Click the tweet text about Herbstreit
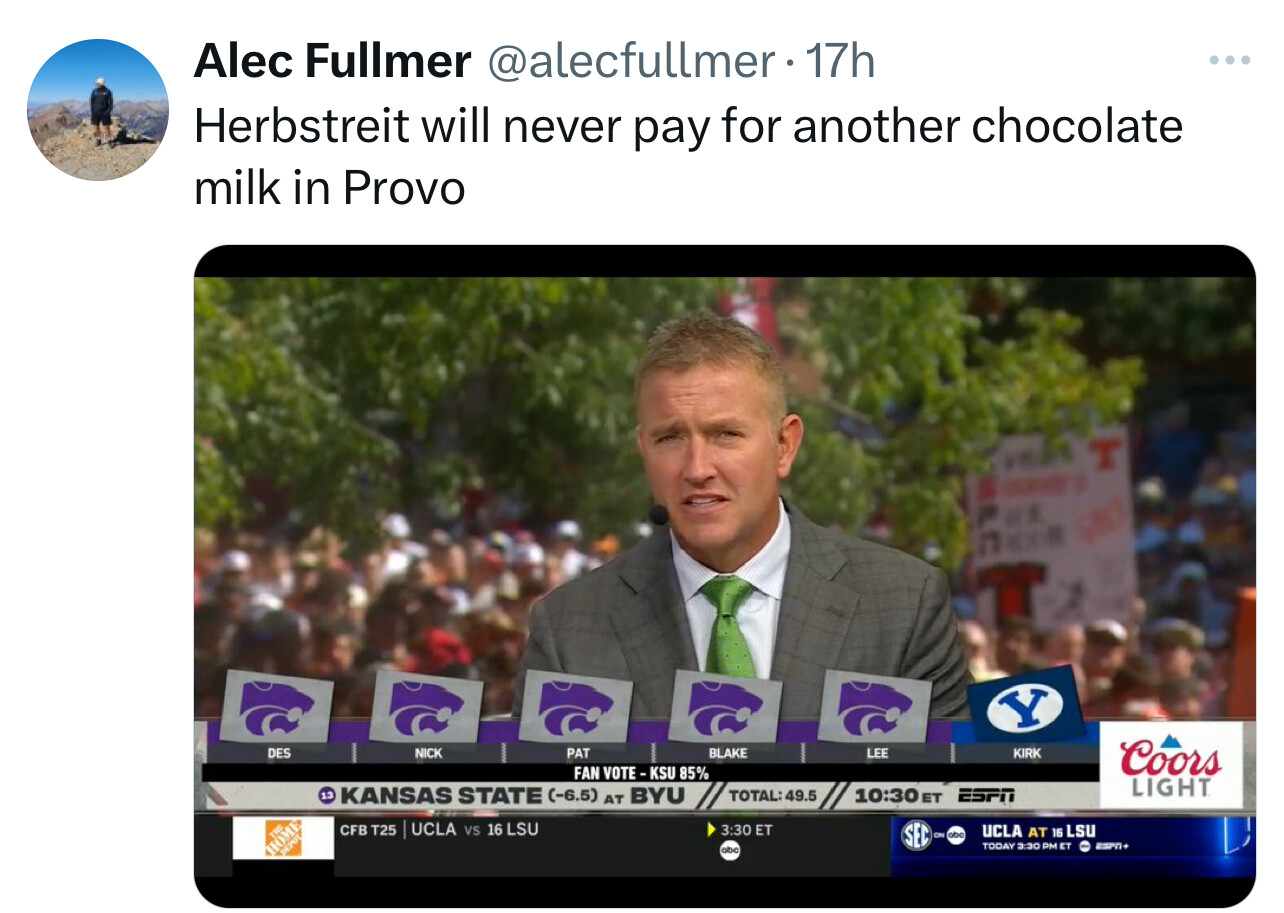Viewport: 1284px width, 913px height. pyautogui.click(x=688, y=156)
